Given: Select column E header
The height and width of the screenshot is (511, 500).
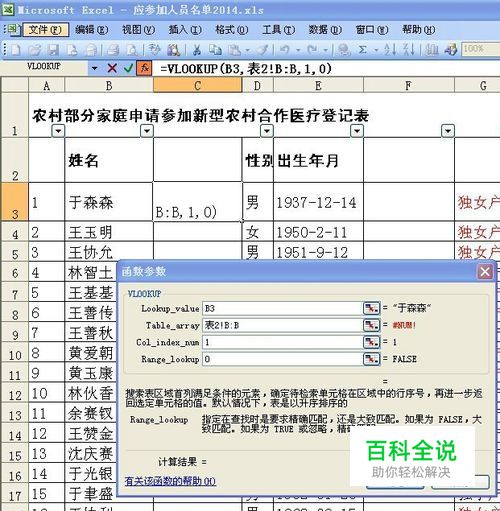Looking at the screenshot, I should point(318,86).
